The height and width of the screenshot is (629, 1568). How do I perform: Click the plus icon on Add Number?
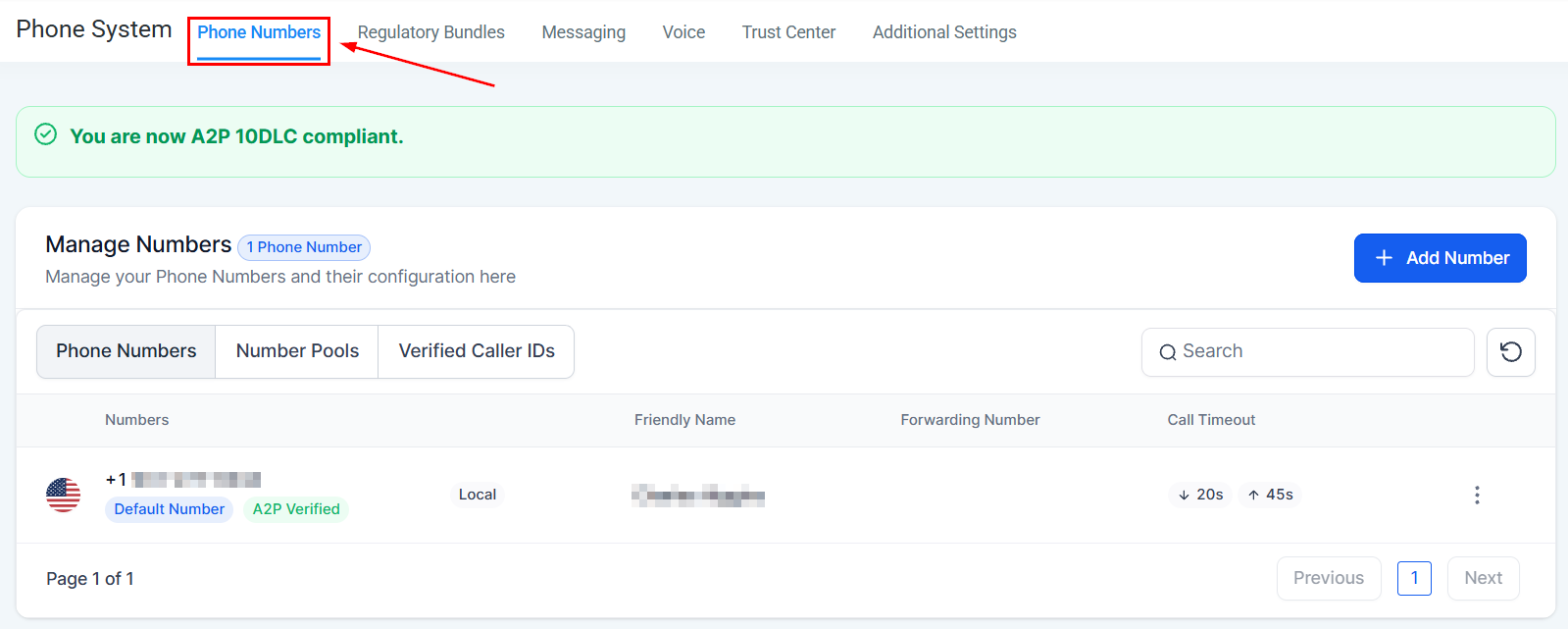click(x=1384, y=257)
